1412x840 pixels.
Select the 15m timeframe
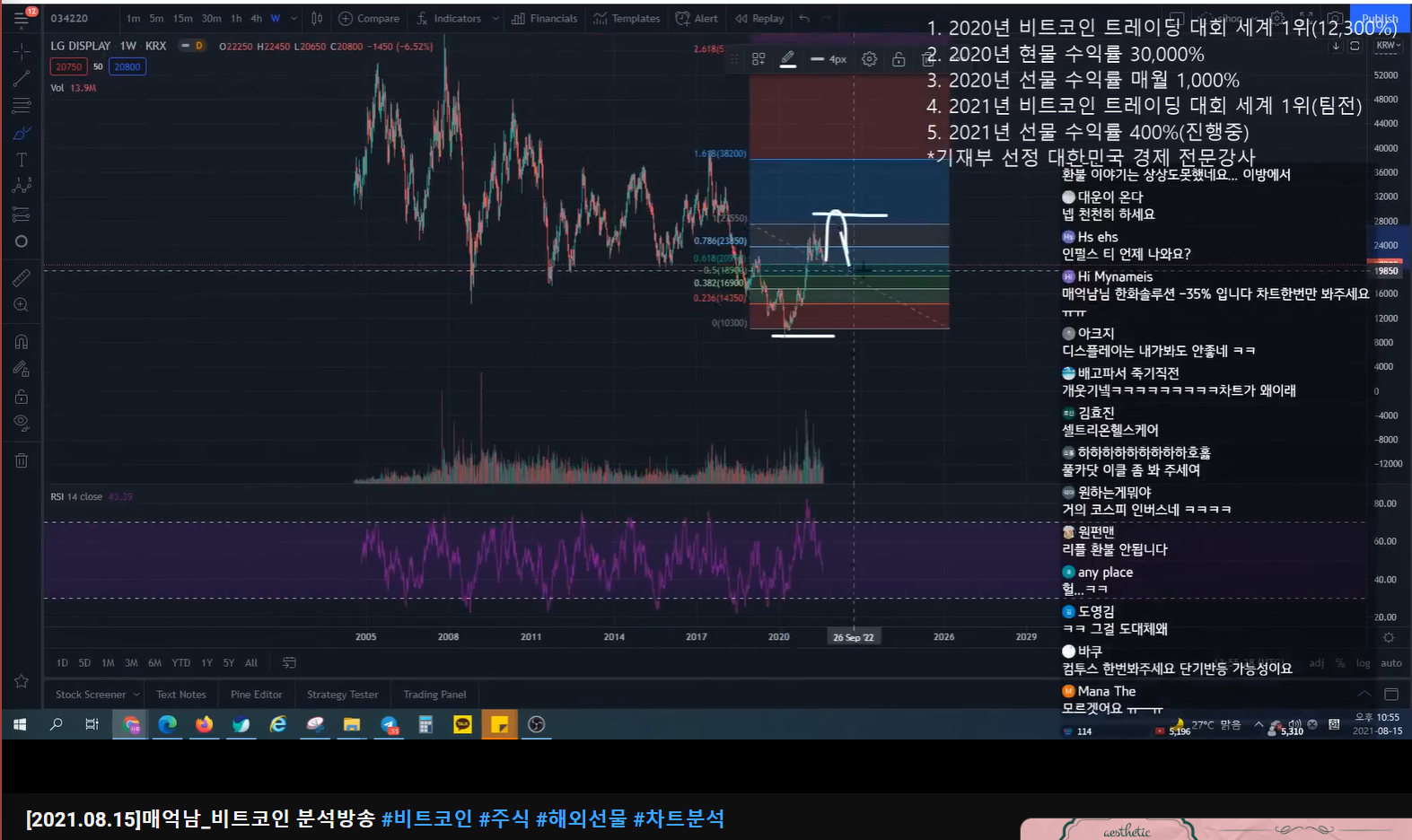click(x=183, y=19)
